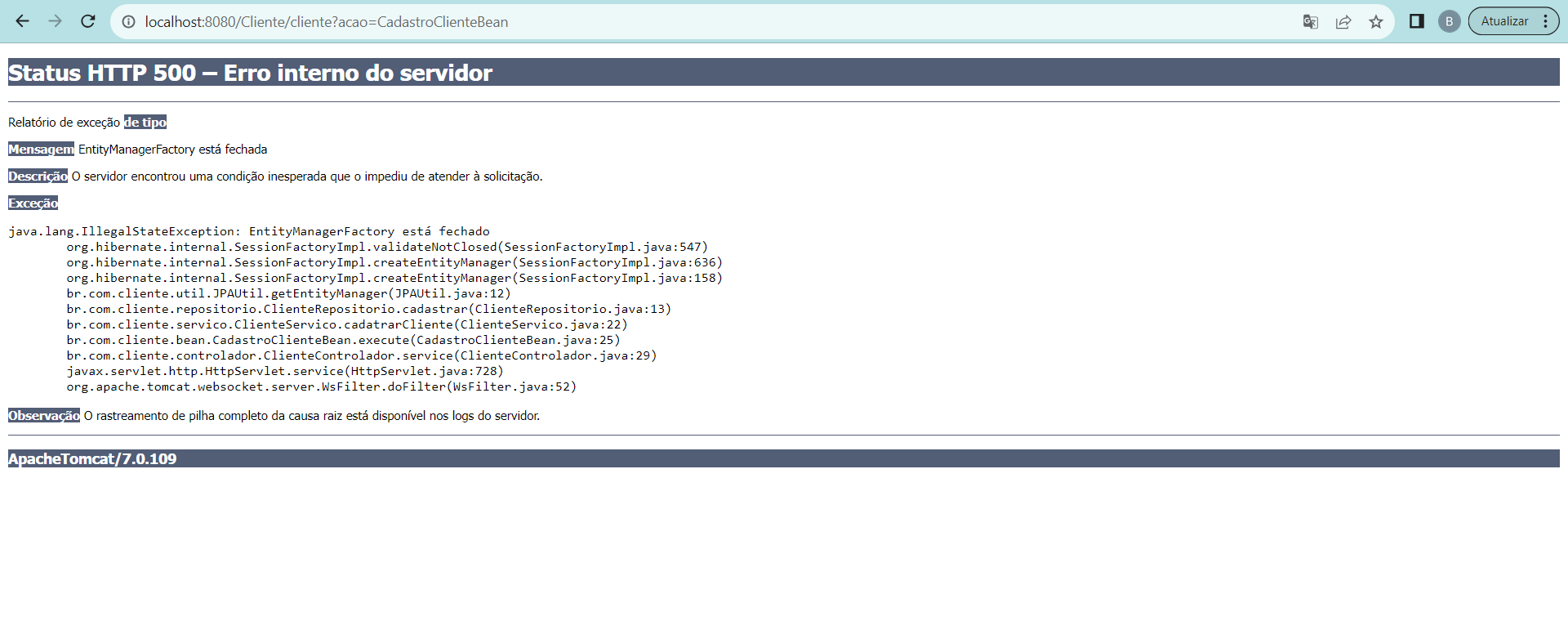
Task: Click the validateNotClosed stack trace line
Action: (387, 247)
